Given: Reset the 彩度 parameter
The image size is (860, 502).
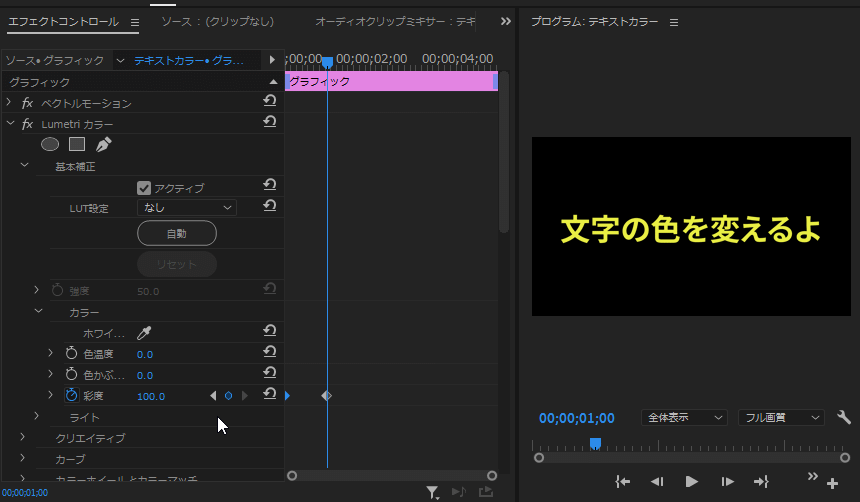Looking at the screenshot, I should coord(269,393).
